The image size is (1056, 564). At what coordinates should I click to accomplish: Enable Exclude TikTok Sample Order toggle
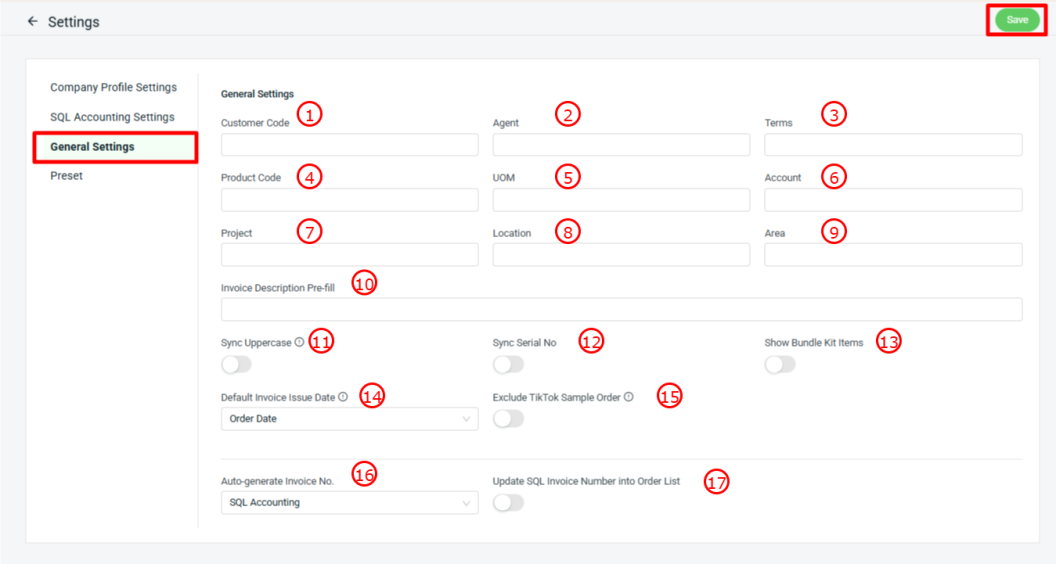point(508,419)
